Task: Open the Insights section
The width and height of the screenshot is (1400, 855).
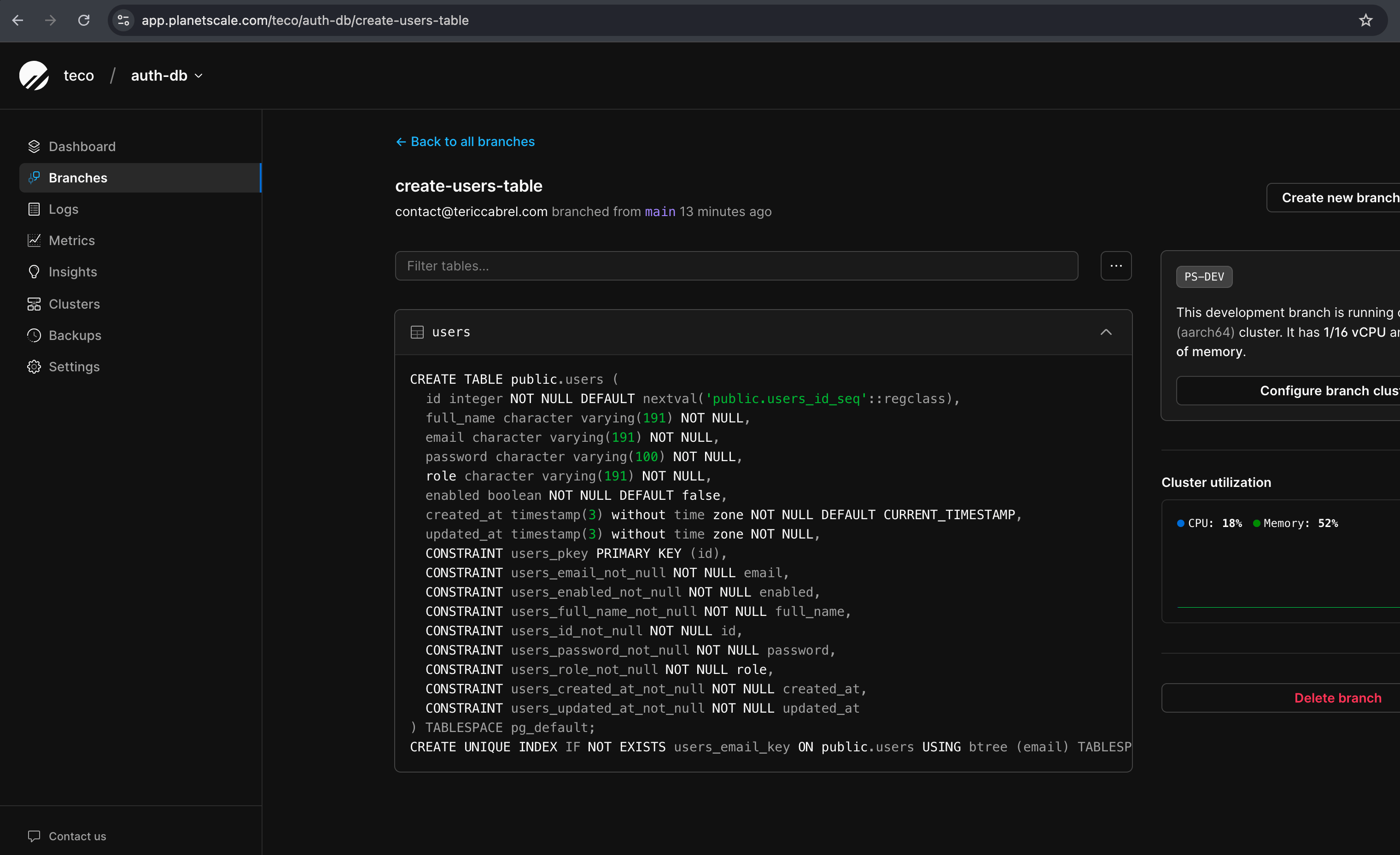Action: [x=73, y=272]
